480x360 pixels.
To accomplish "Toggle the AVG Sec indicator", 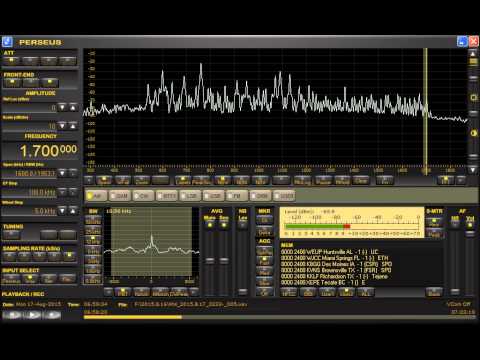I will click(224, 225).
